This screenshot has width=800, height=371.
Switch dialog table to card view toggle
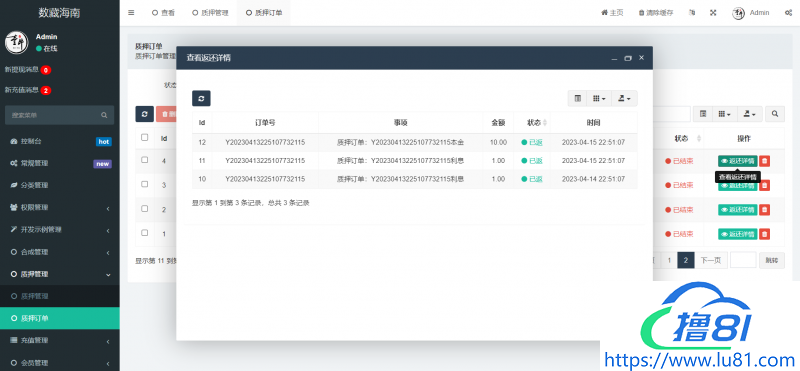click(578, 98)
